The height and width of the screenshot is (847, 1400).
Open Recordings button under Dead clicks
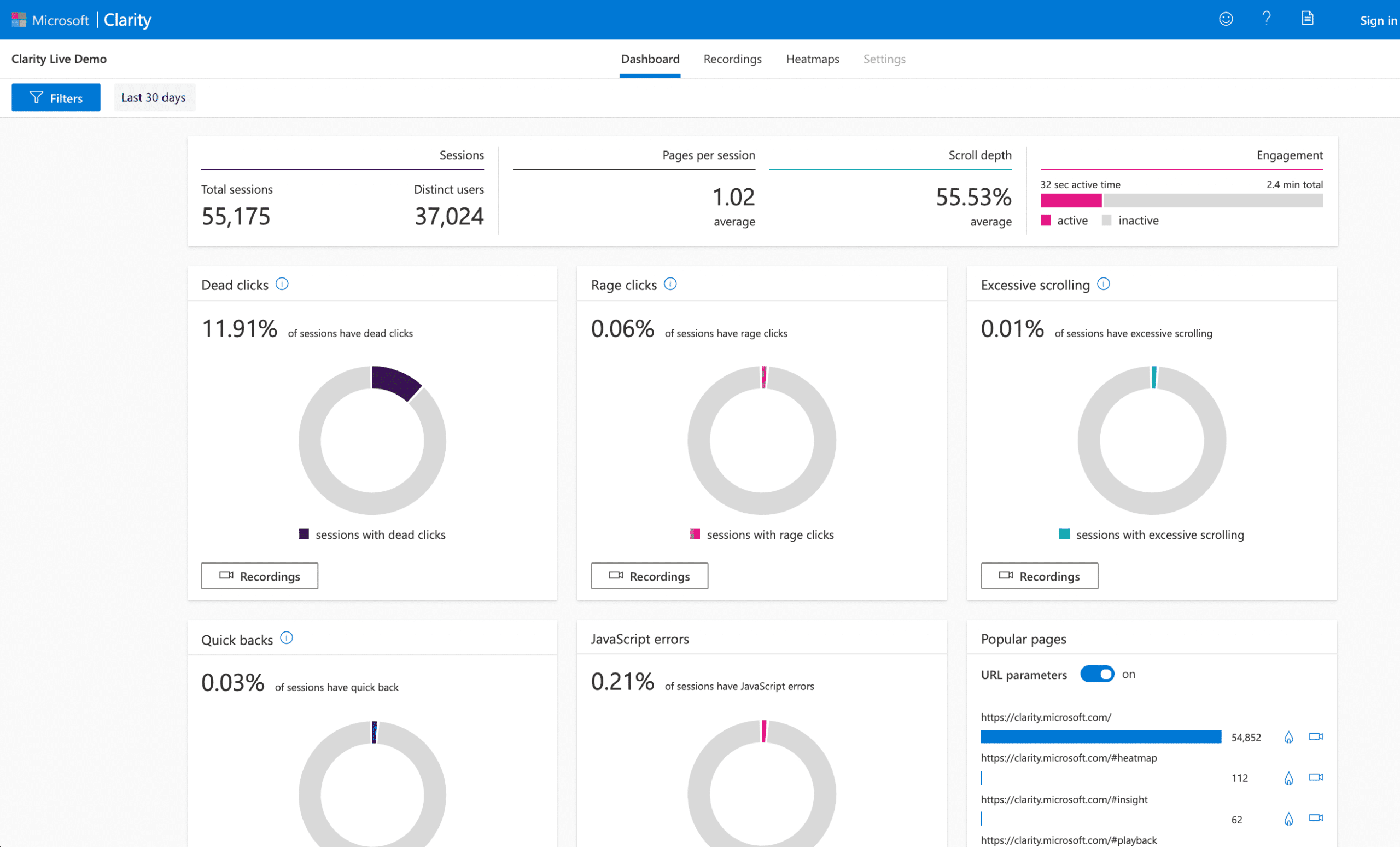[259, 576]
